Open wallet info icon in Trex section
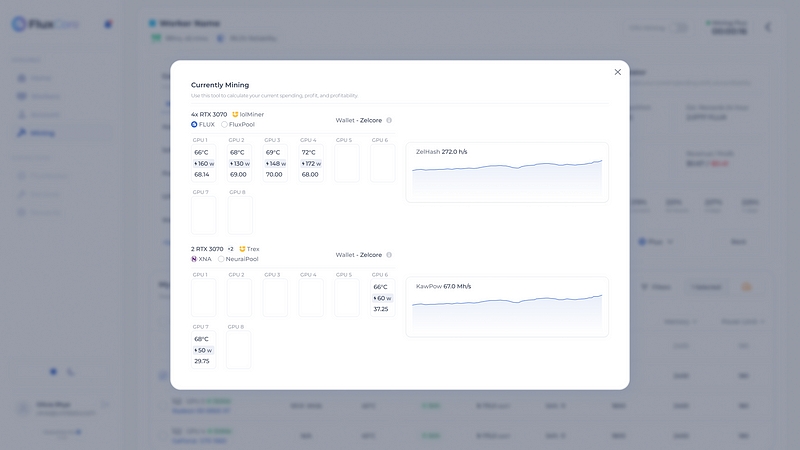This screenshot has height=450, width=800. pyautogui.click(x=389, y=255)
